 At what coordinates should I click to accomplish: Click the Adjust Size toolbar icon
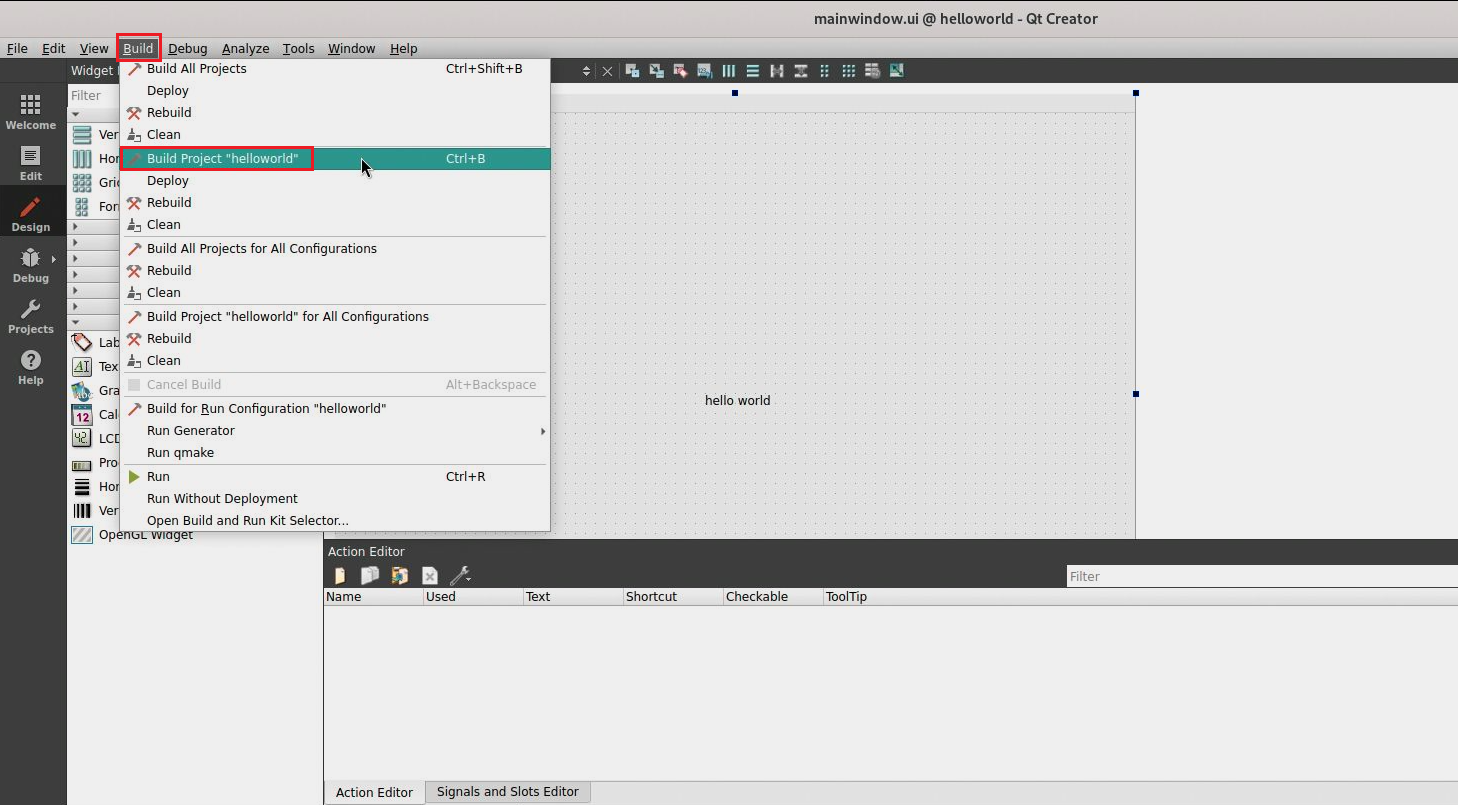[x=896, y=71]
